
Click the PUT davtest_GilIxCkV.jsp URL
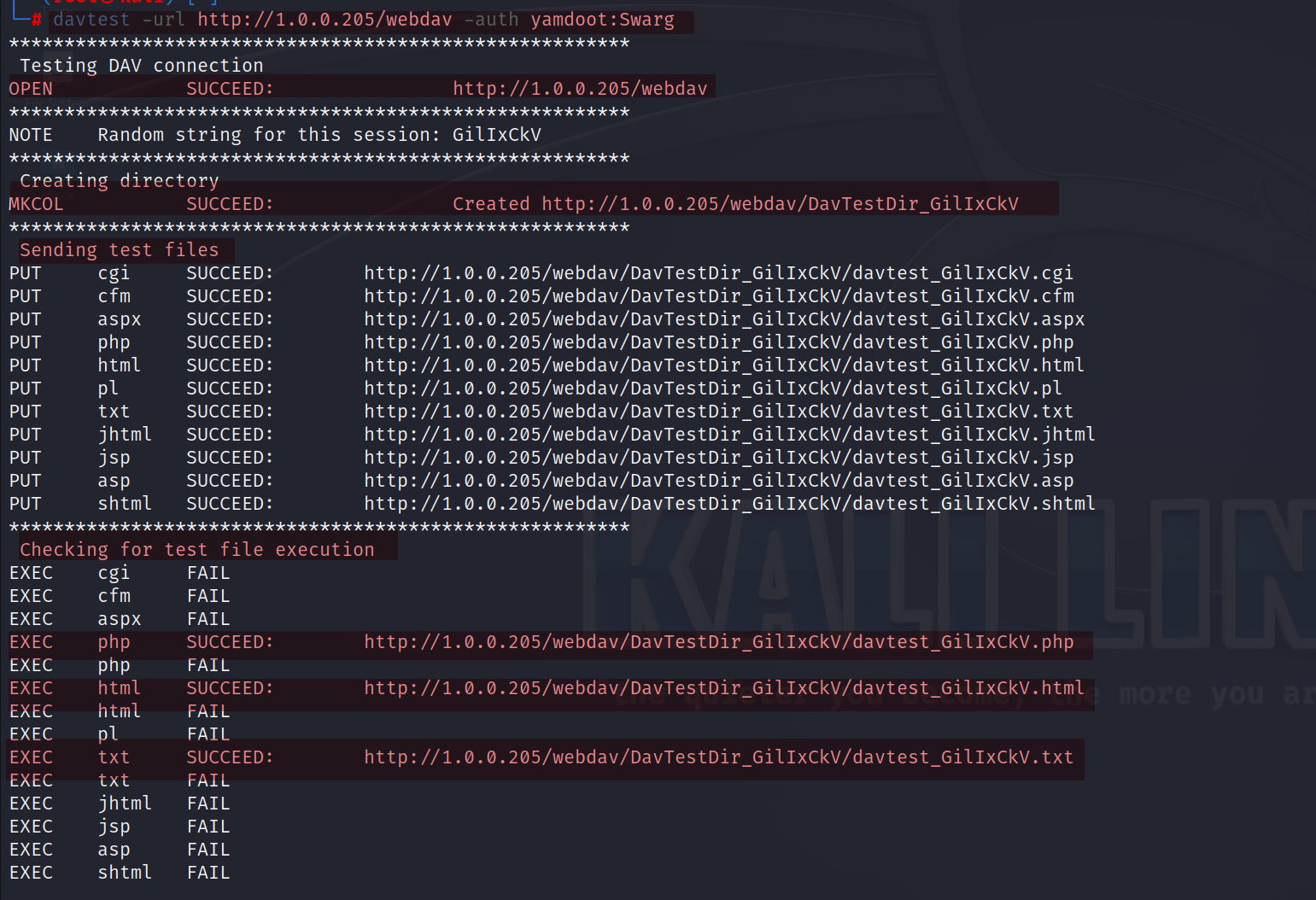[719, 458]
